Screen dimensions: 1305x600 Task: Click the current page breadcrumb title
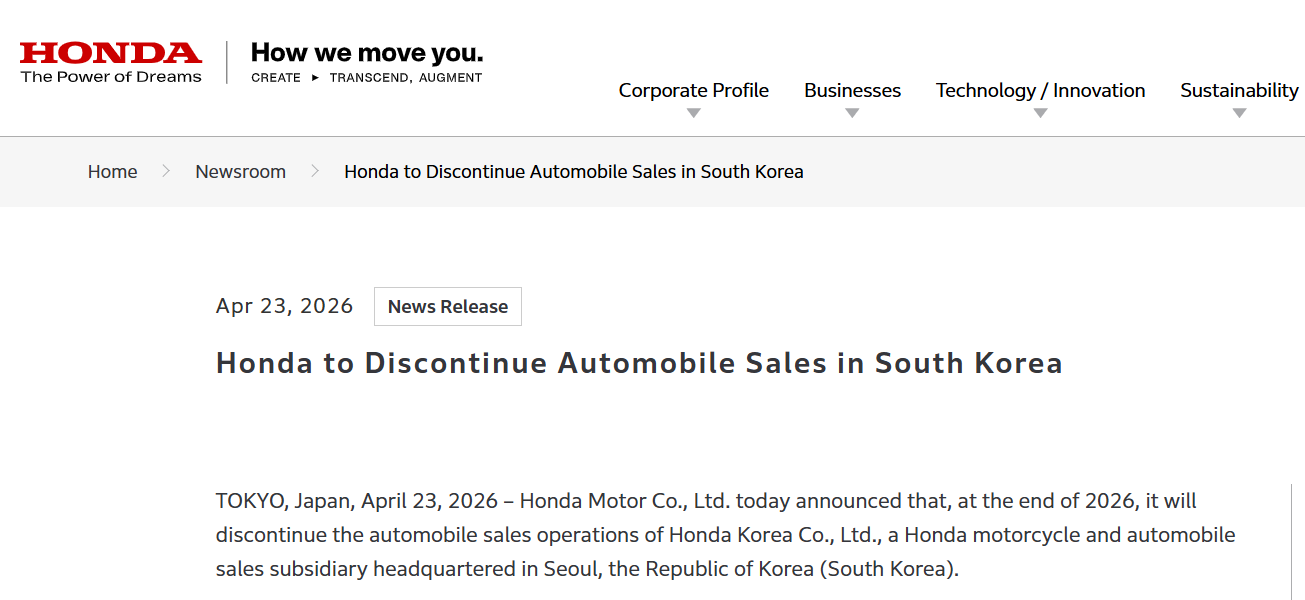(x=573, y=171)
